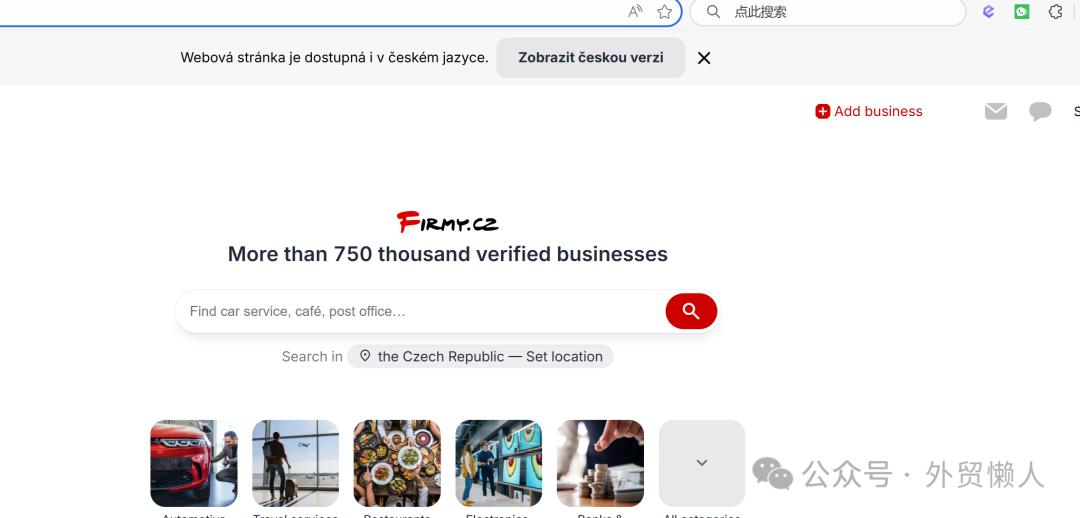
Task: Dismiss the Czech language banner
Action: pyautogui.click(x=704, y=58)
